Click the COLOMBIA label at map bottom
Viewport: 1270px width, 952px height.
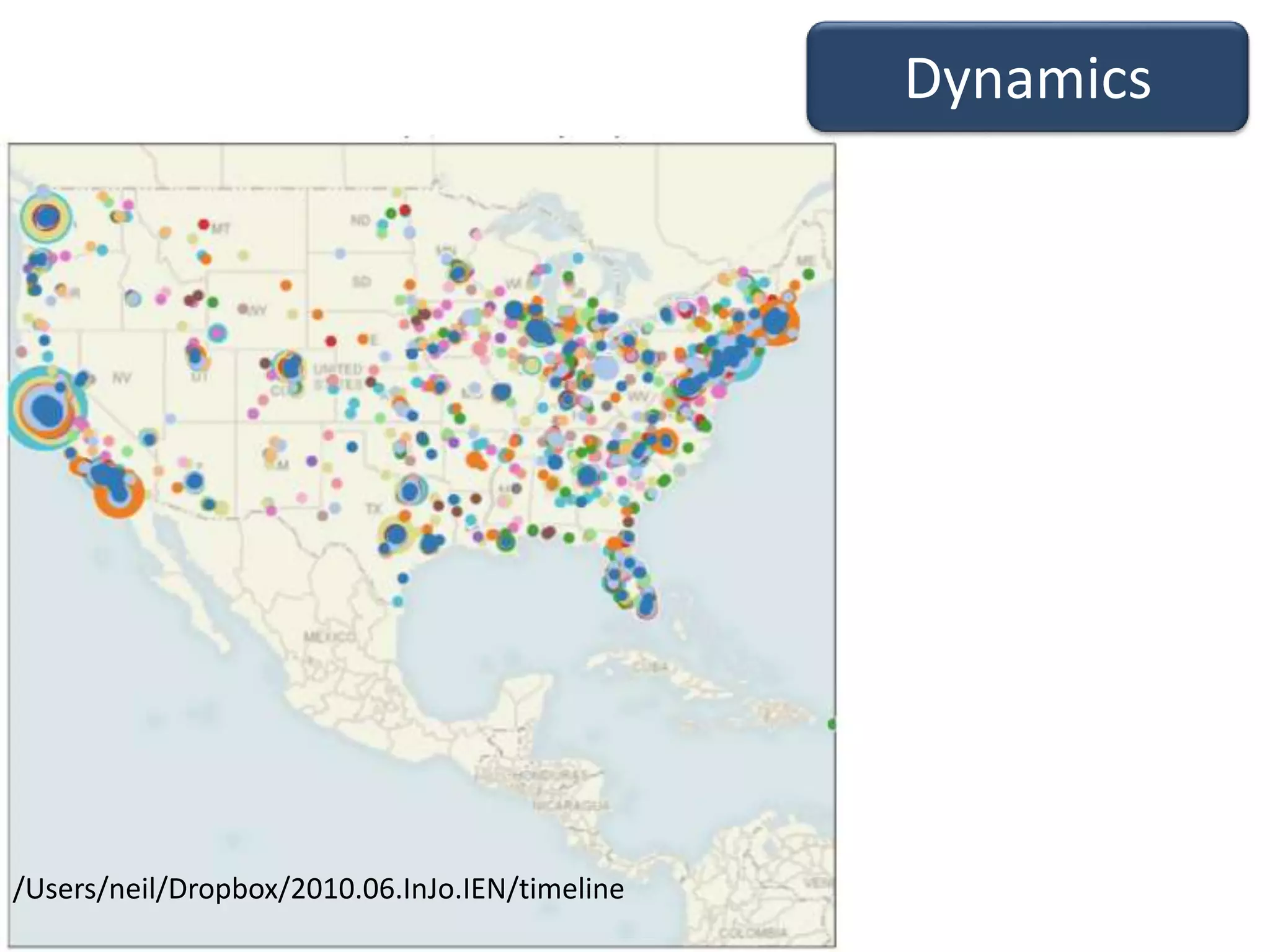pyautogui.click(x=753, y=932)
